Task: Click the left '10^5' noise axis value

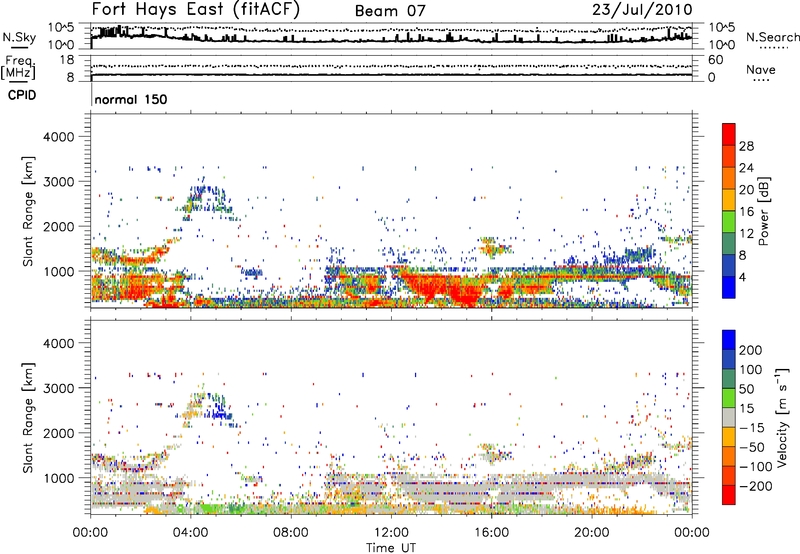Action: 61,27
